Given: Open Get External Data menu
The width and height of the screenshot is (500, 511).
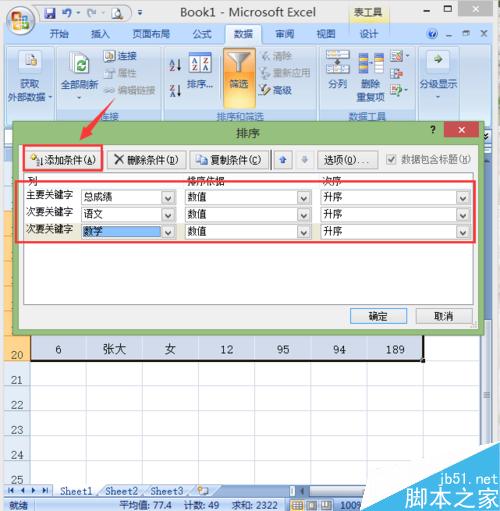Looking at the screenshot, I should pos(29,77).
